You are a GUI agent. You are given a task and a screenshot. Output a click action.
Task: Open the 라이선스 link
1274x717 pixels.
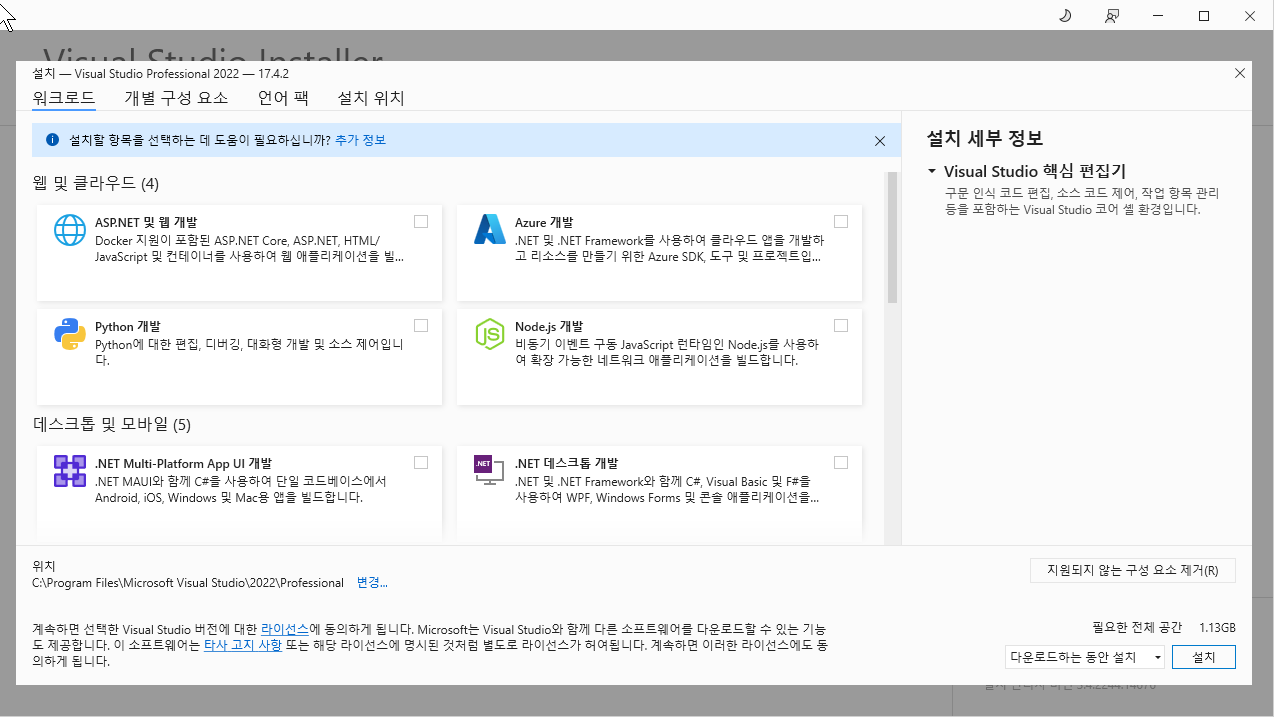click(285, 629)
